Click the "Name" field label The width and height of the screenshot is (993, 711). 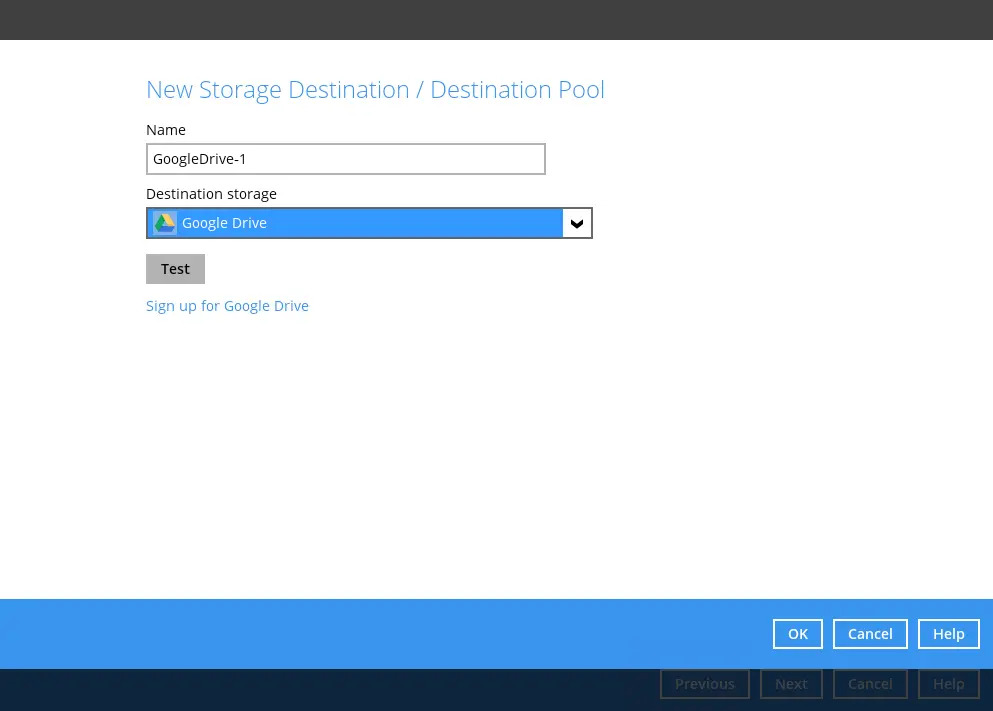(166, 130)
